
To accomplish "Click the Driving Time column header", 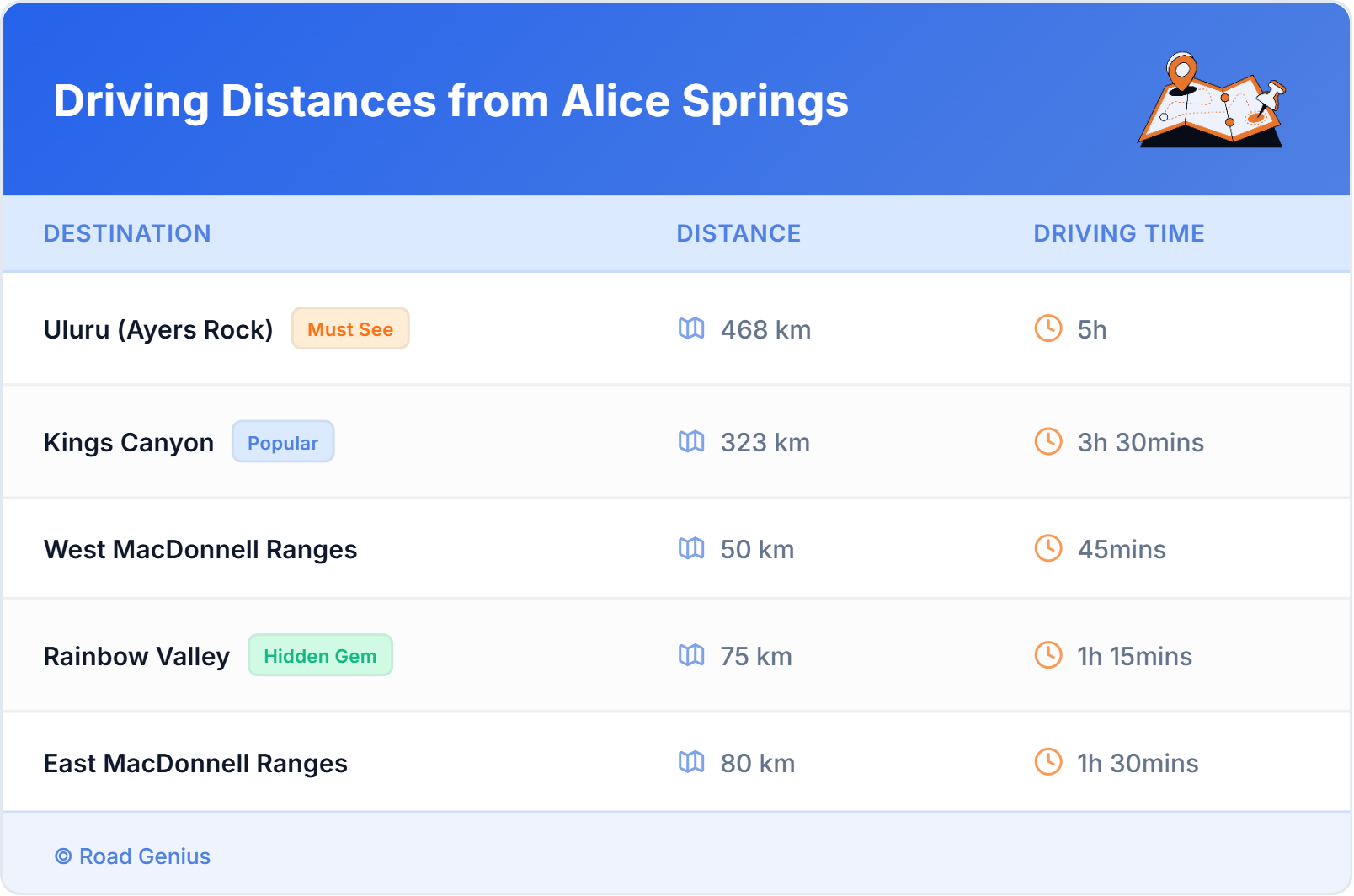I will 1118,233.
